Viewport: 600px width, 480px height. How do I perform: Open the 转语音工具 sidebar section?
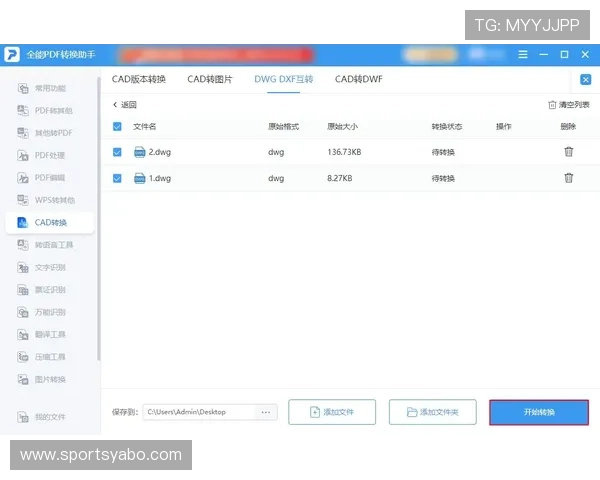click(x=45, y=245)
